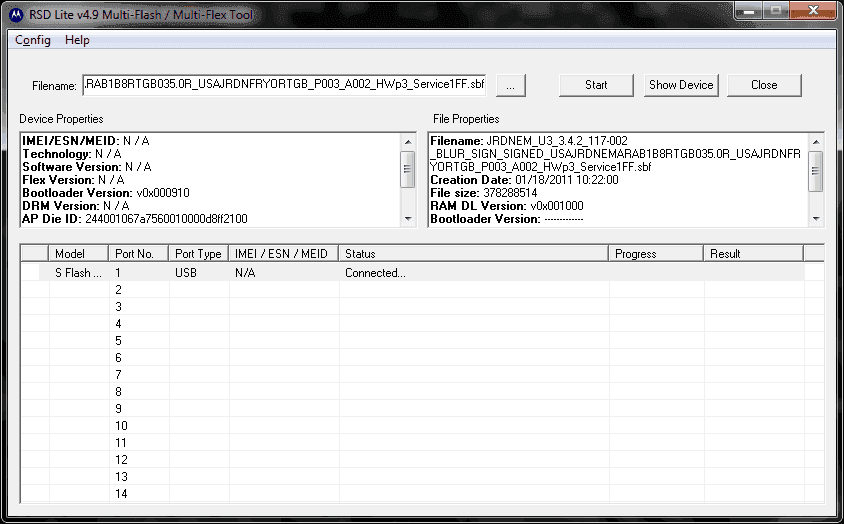Click the Connected... status cell
This screenshot has height=524, width=844.
coord(474,273)
